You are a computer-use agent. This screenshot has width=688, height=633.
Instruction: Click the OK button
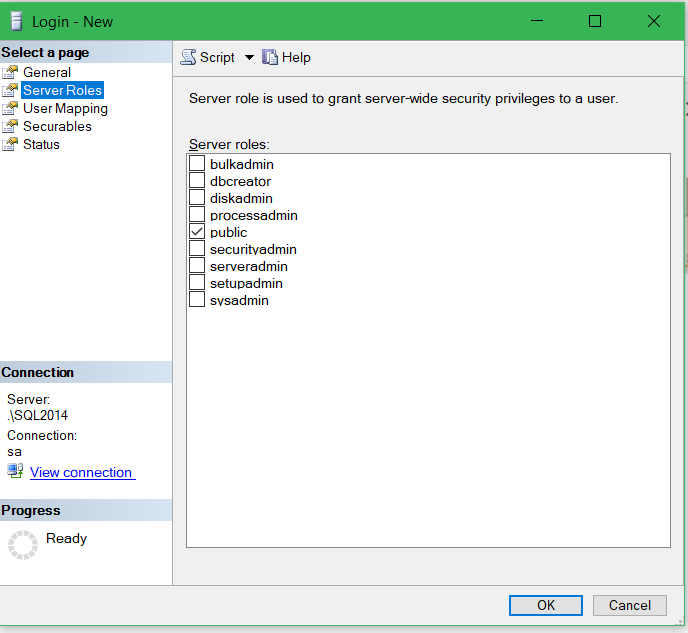point(546,605)
